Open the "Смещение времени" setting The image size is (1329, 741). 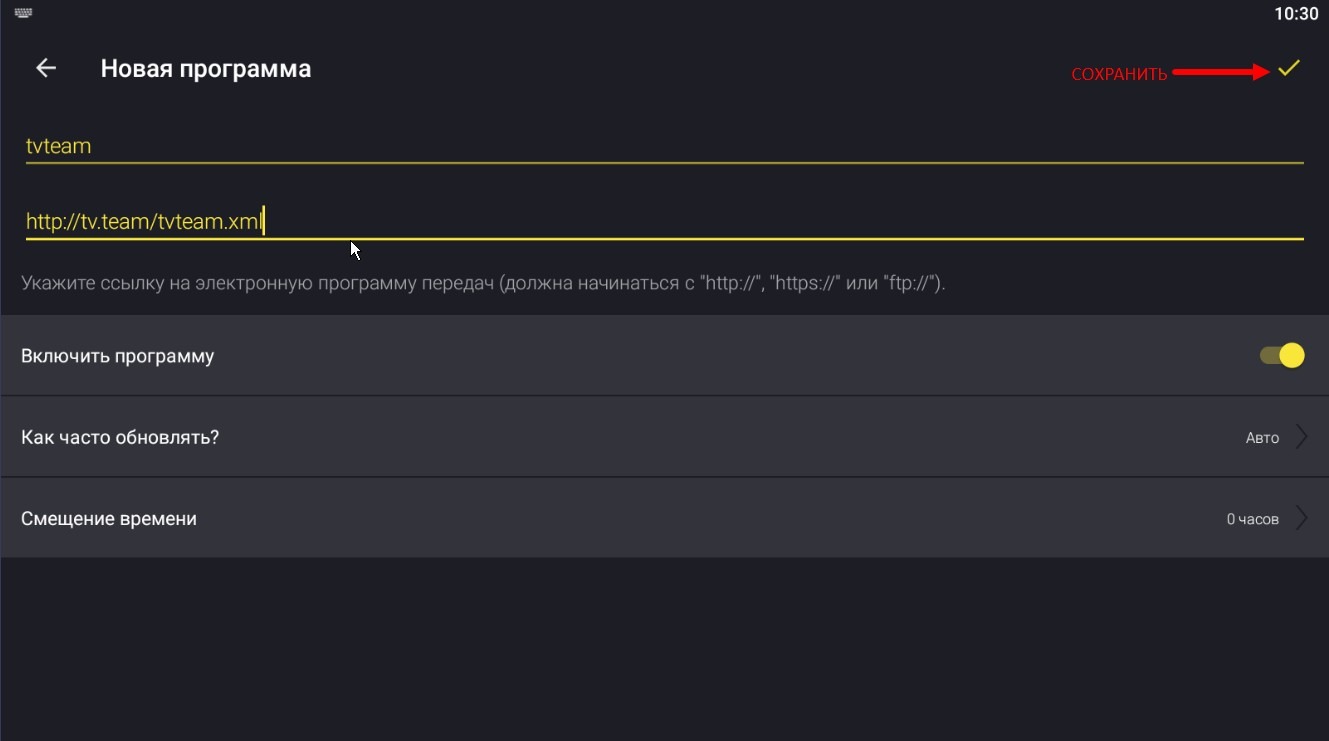109,519
